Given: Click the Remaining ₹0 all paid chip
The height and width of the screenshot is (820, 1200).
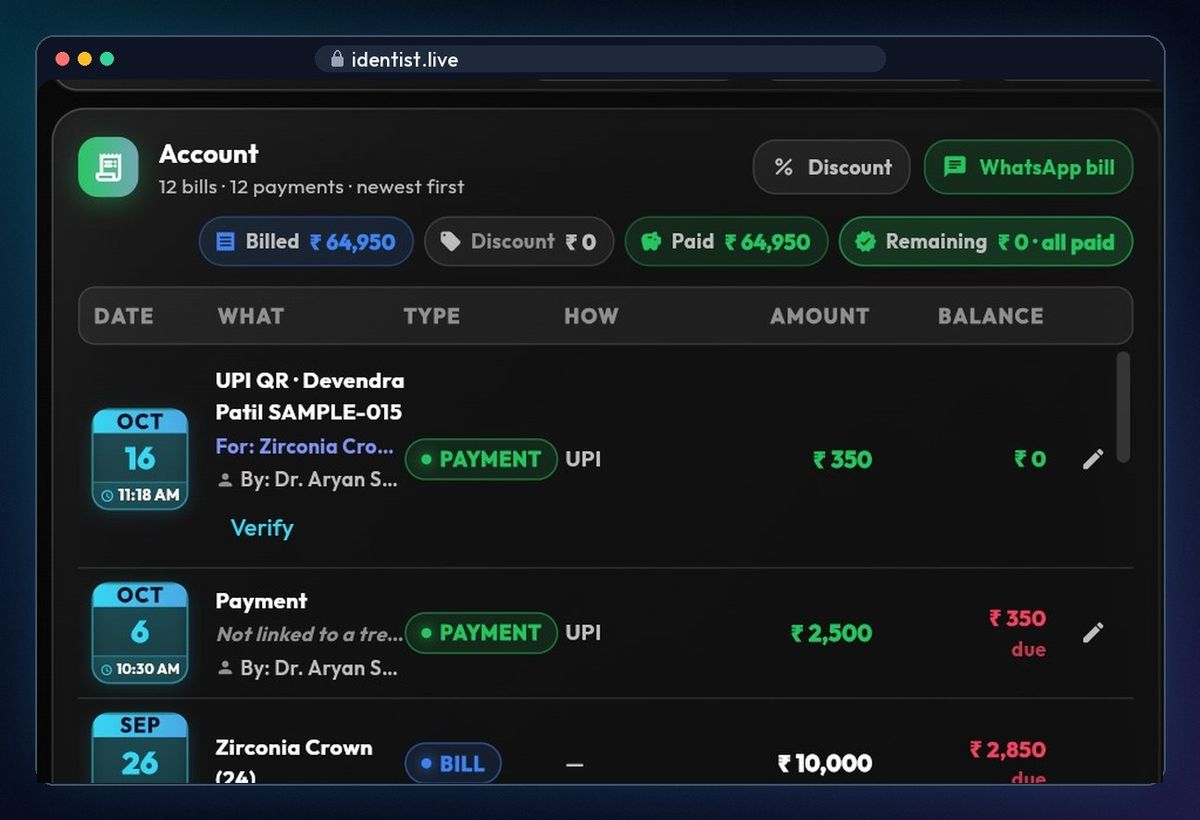Looking at the screenshot, I should point(985,242).
